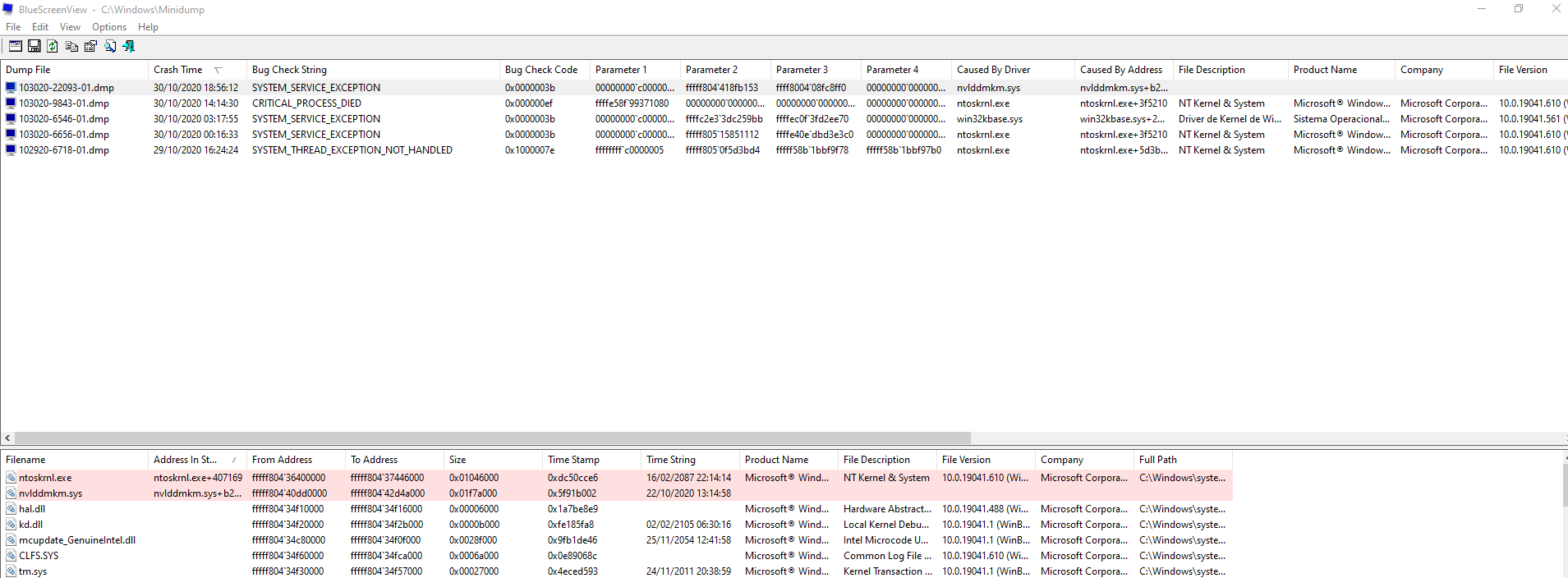
Task: Click bug check code 0x000000ef
Action: click(x=529, y=103)
